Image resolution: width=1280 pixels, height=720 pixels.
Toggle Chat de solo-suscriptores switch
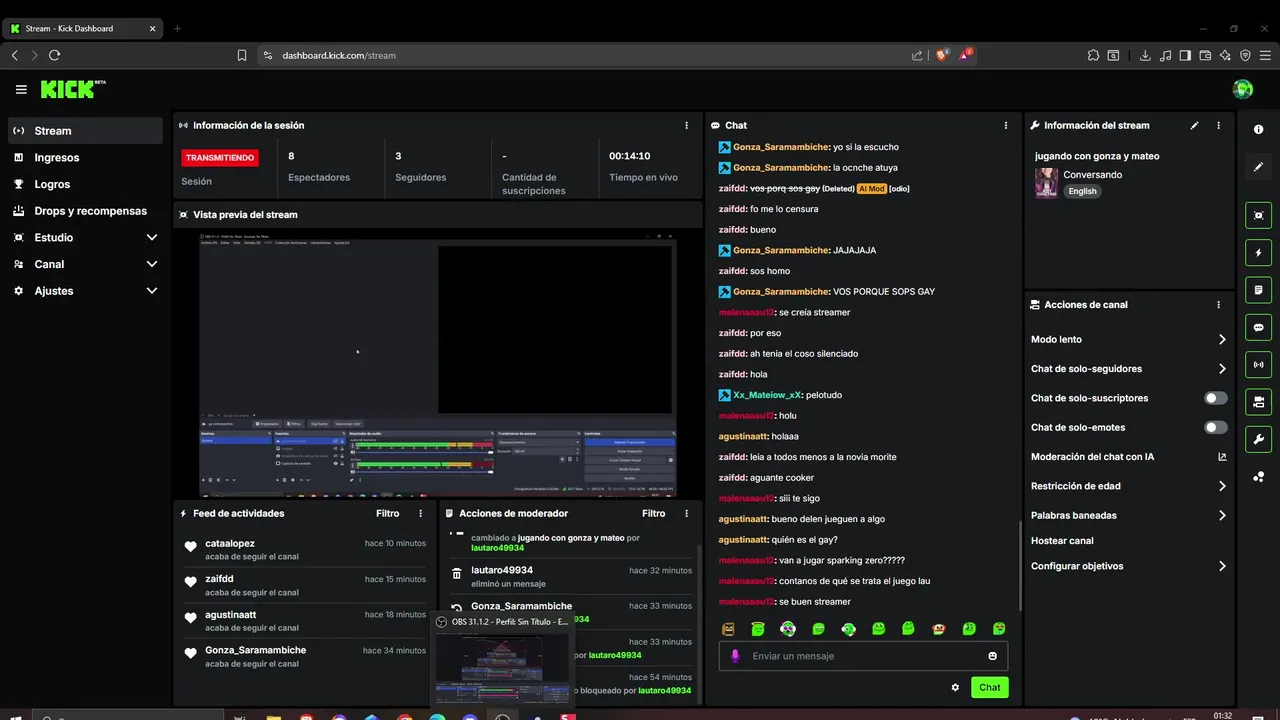[x=1216, y=398]
